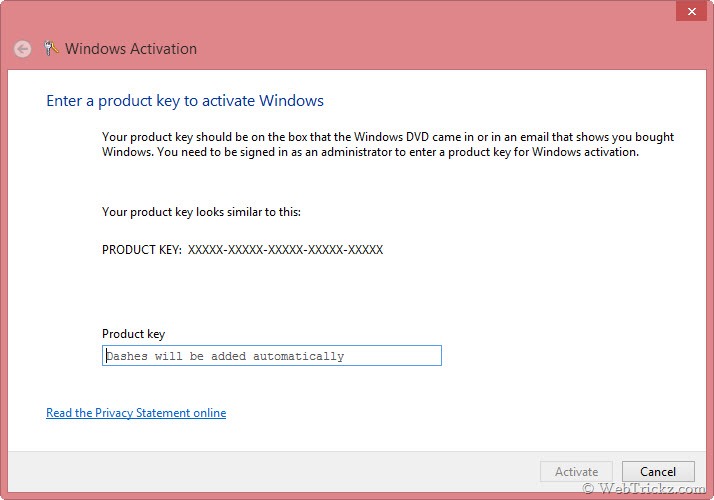Viewport: 714px width, 500px height.
Task: Close the Windows Activation dialog
Action: point(691,11)
